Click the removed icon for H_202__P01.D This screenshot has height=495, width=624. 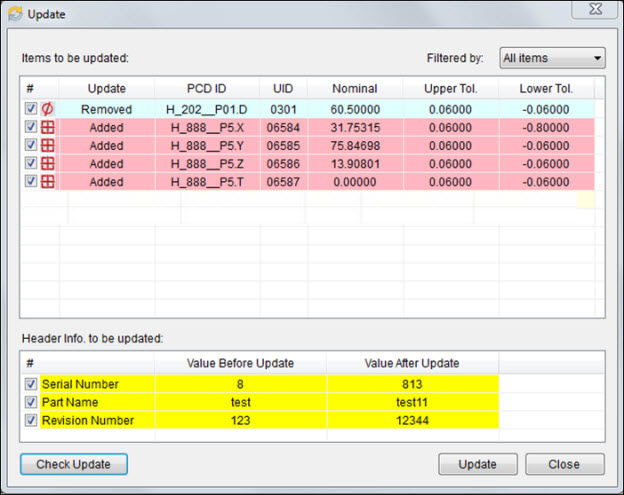click(46, 109)
